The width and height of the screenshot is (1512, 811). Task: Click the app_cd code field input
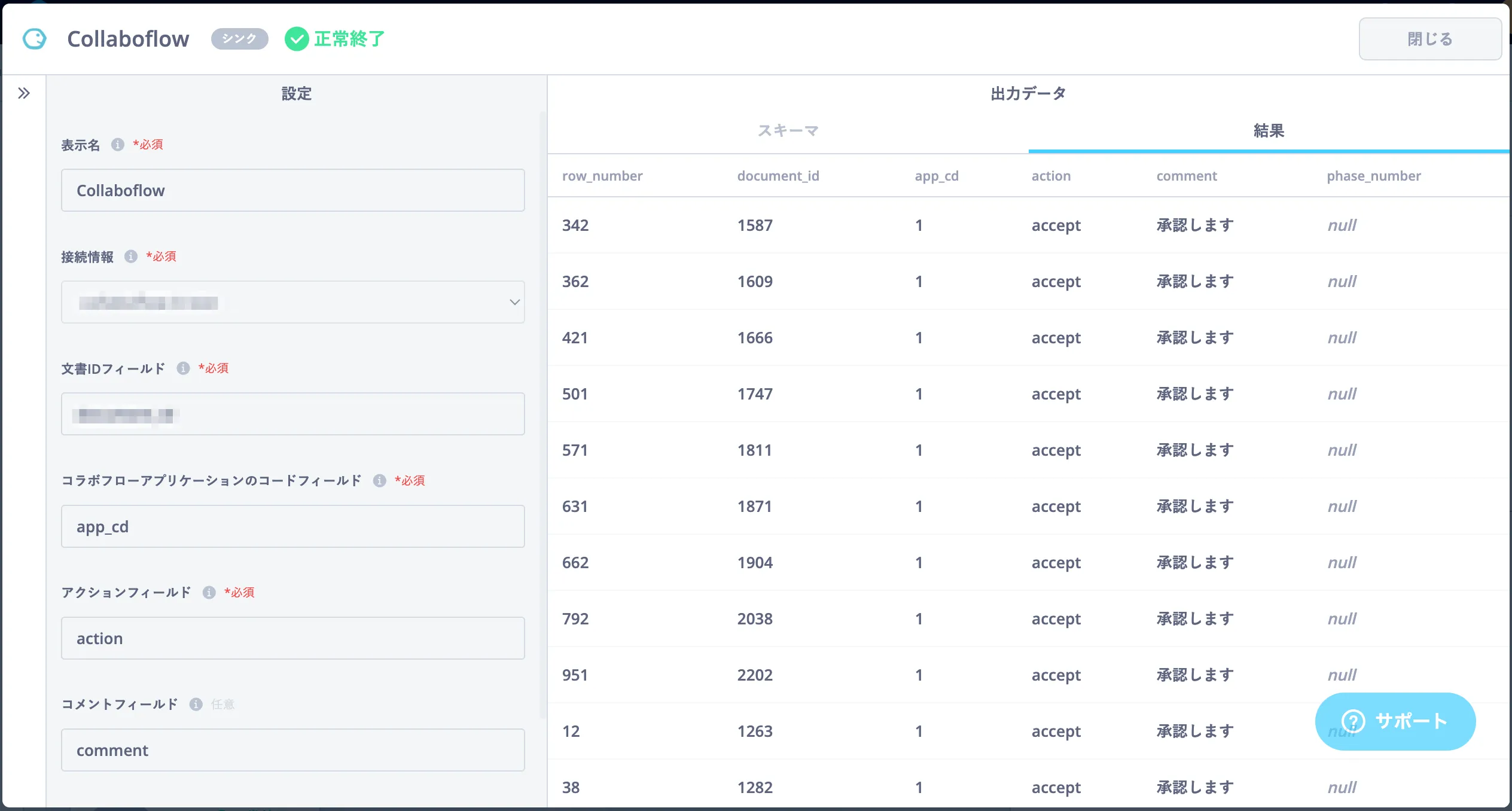pos(292,526)
